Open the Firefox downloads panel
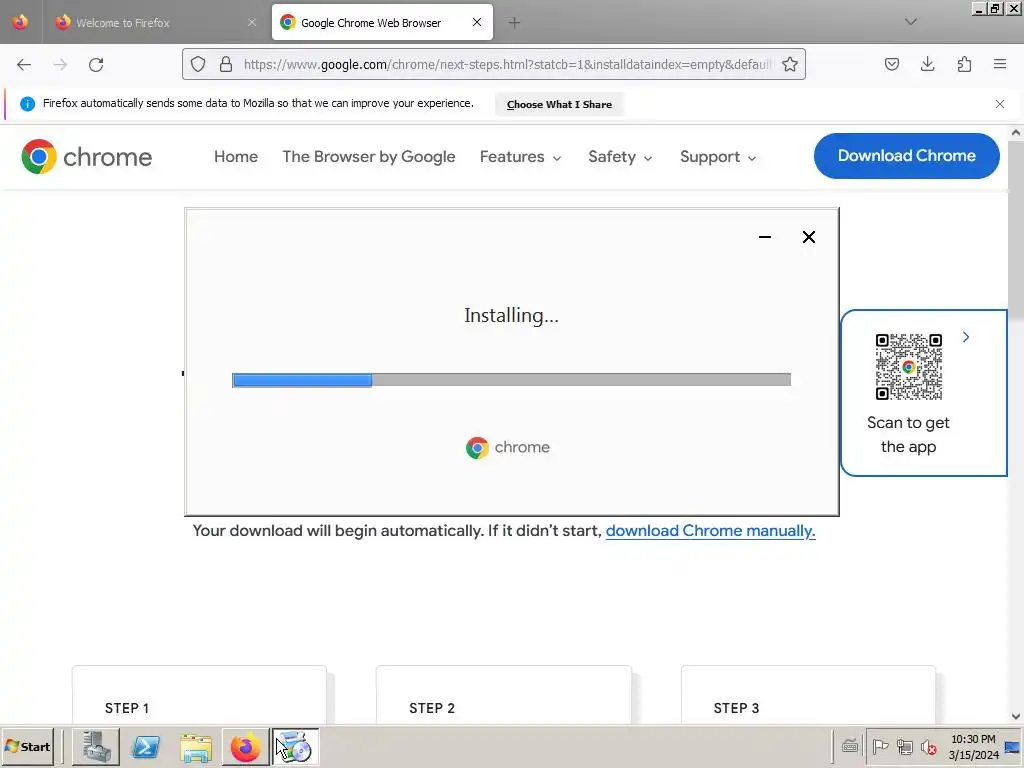1024x768 pixels. coord(927,64)
